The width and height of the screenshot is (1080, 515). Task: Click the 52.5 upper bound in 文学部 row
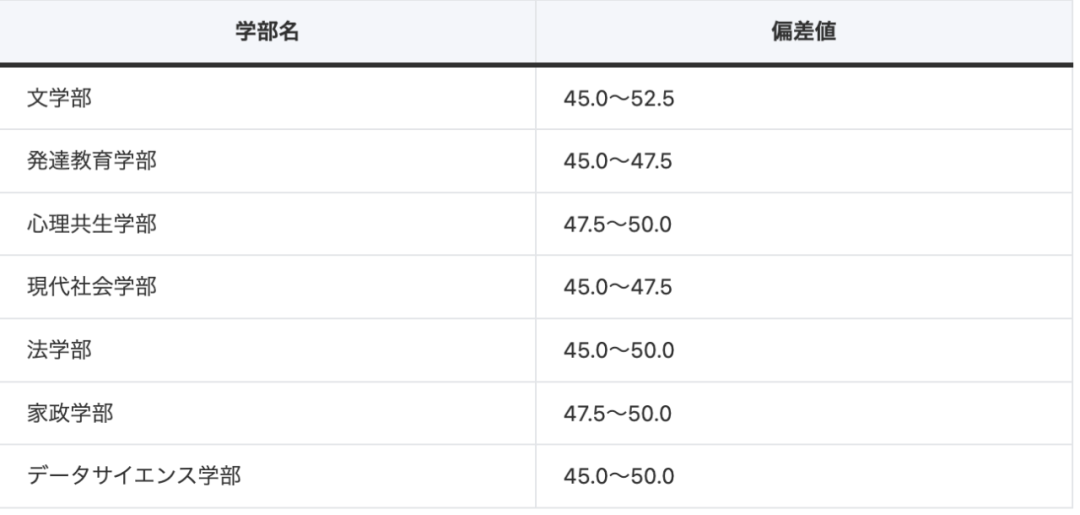pos(654,98)
